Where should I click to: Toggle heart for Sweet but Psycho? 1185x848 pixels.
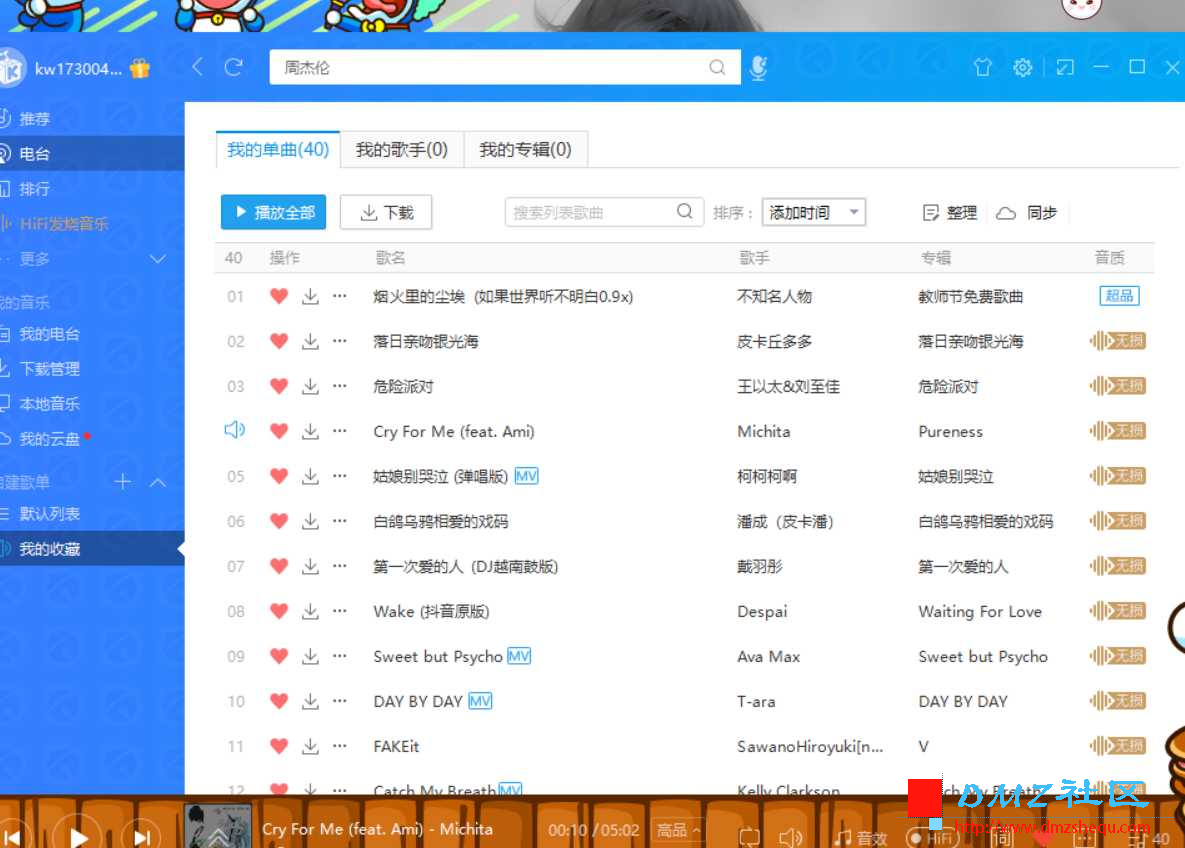[x=279, y=655]
